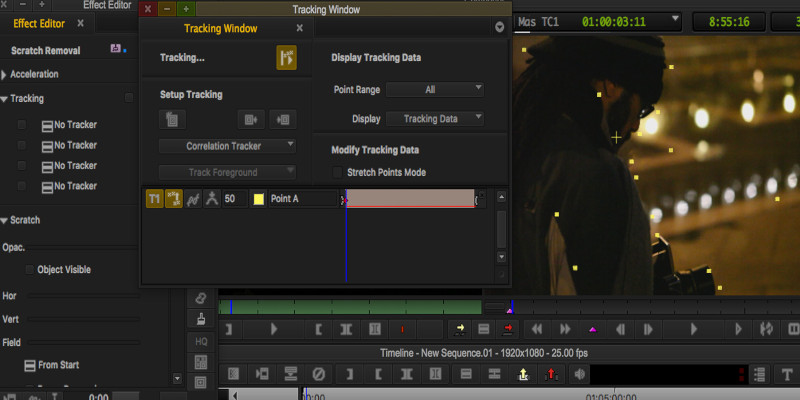
Task: Click the tracker points display icon beside T1
Action: coord(173,199)
